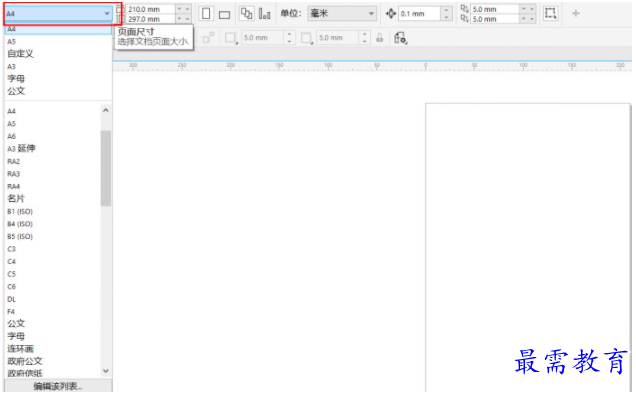The height and width of the screenshot is (393, 636).
Task: Click the plus icon at toolbar end
Action: tap(576, 13)
